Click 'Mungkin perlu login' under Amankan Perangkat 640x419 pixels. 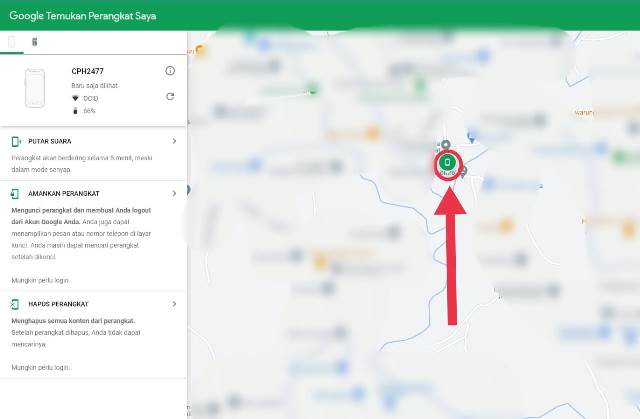point(40,280)
